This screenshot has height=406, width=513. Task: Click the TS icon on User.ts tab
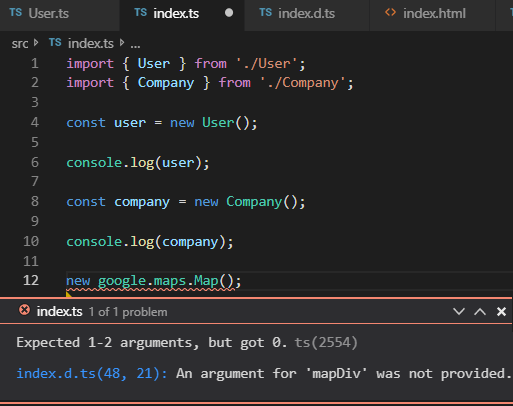coord(16,13)
